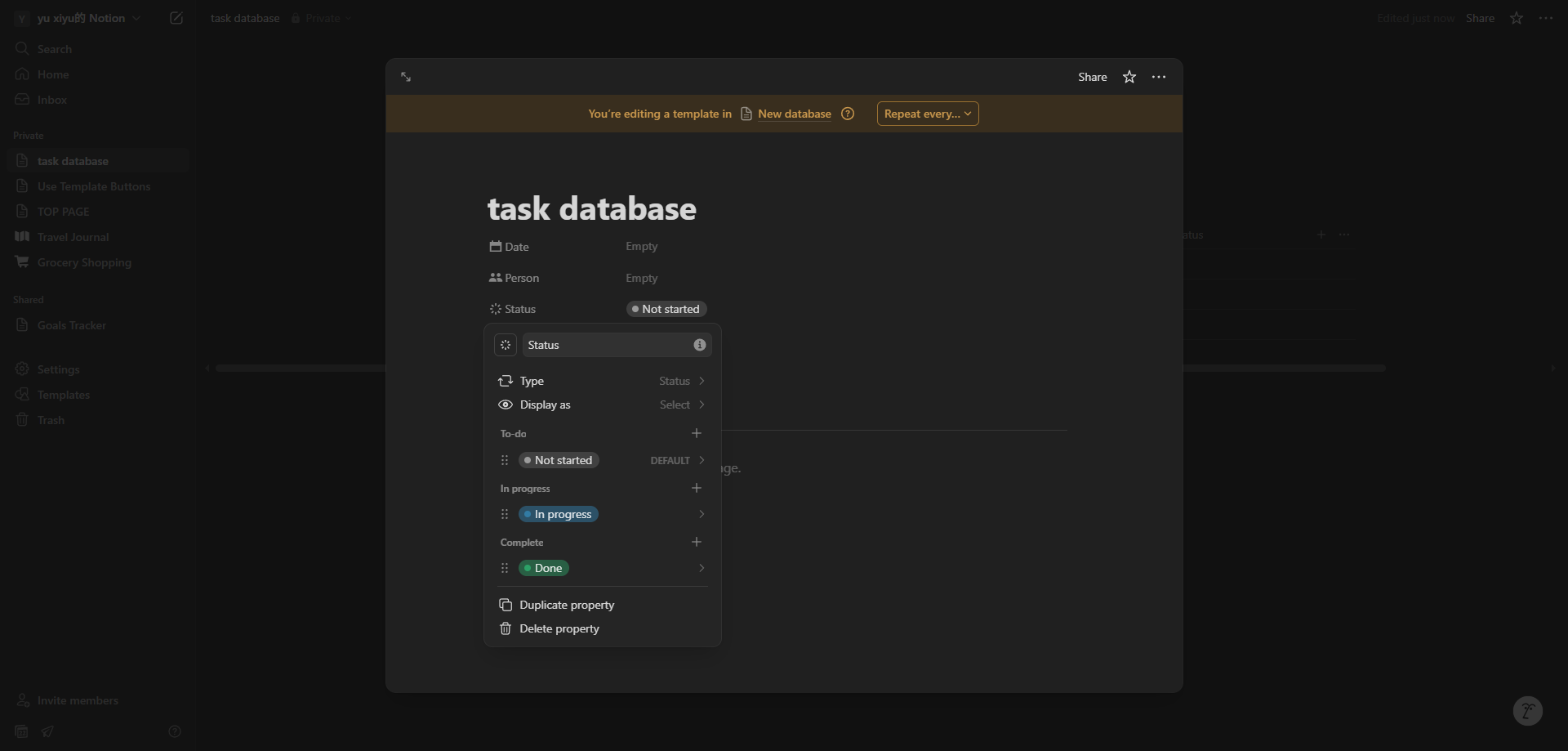Click the send feedback icon in the sidebar footer

point(47,731)
